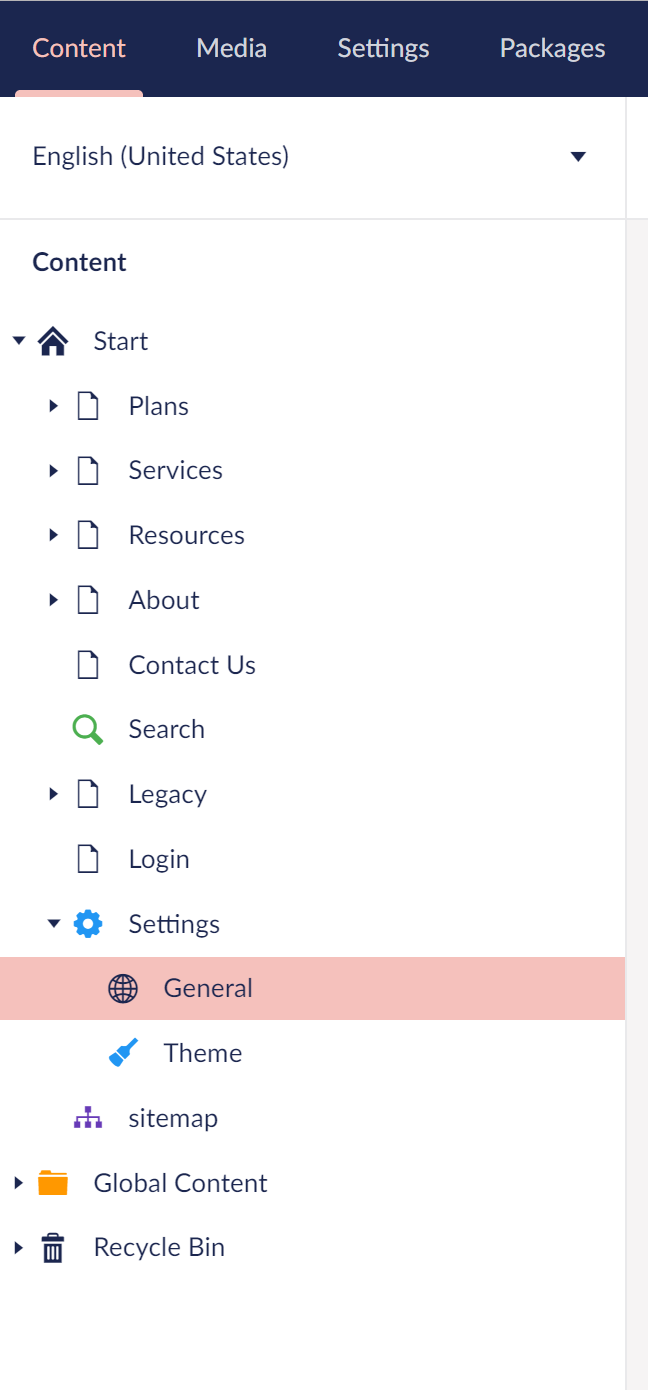This screenshot has height=1390, width=648.
Task: Click the home icon next to Start
Action: coord(53,342)
